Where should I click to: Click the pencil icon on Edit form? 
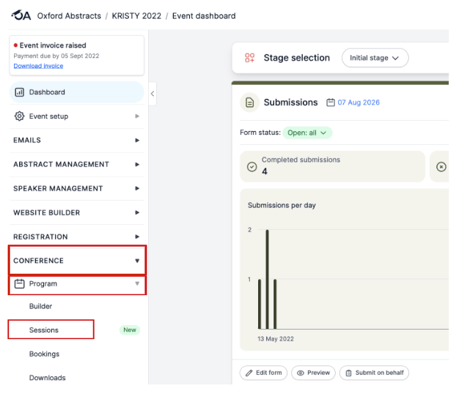point(249,373)
